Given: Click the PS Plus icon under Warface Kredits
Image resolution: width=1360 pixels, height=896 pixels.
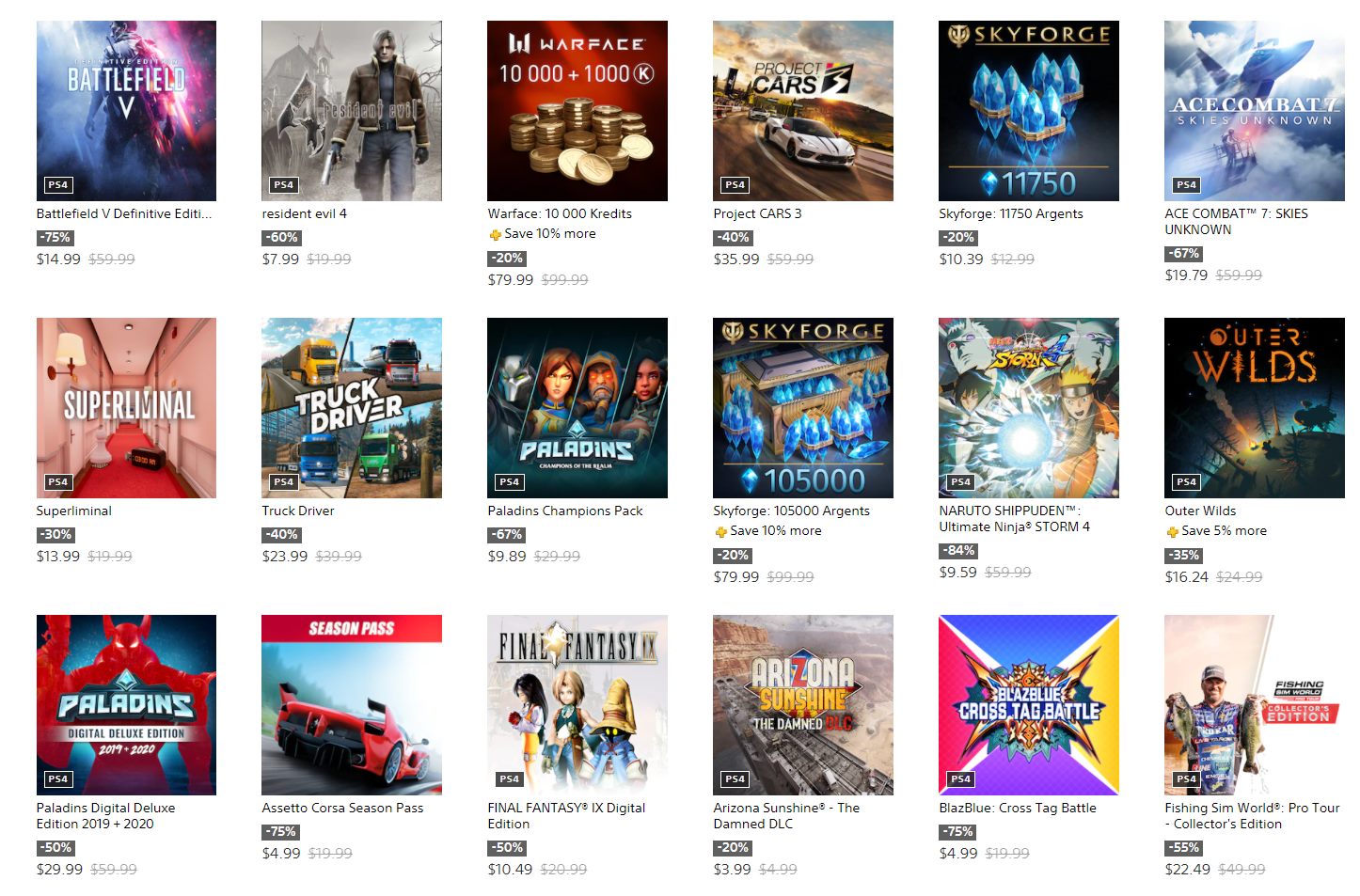Looking at the screenshot, I should coord(495,234).
